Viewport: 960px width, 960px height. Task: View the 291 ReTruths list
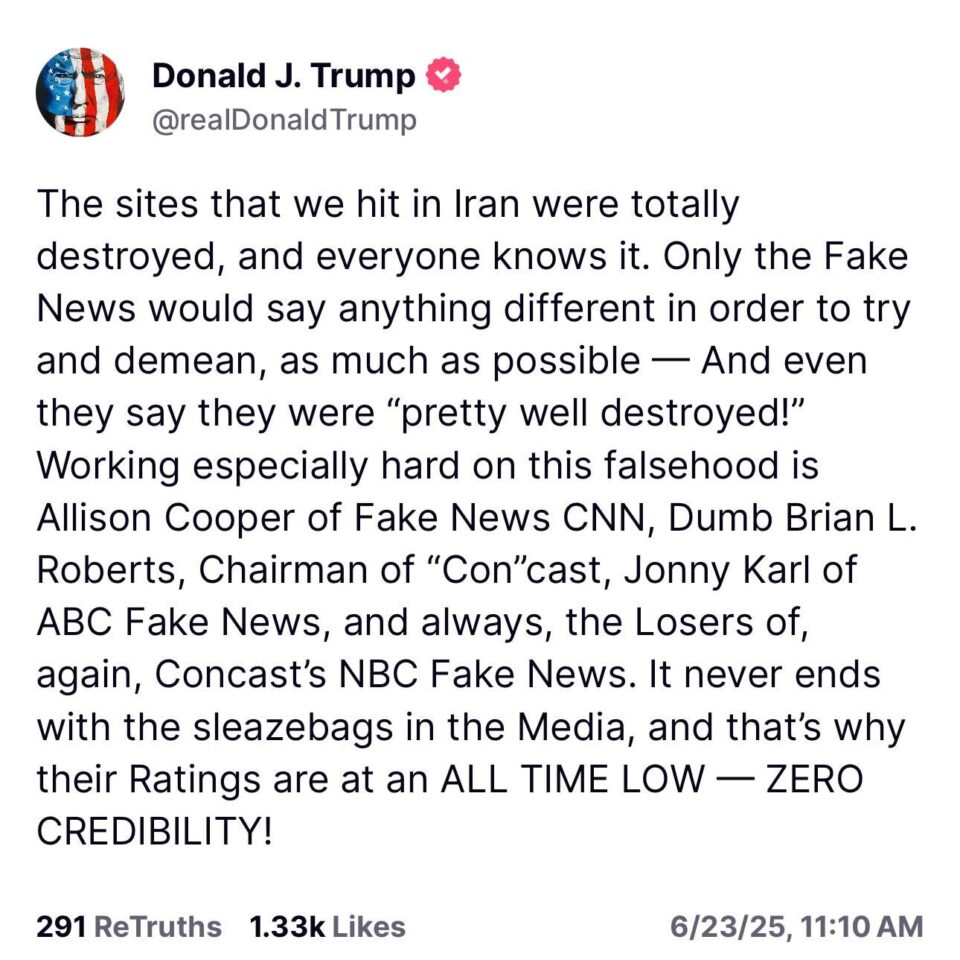tap(129, 926)
